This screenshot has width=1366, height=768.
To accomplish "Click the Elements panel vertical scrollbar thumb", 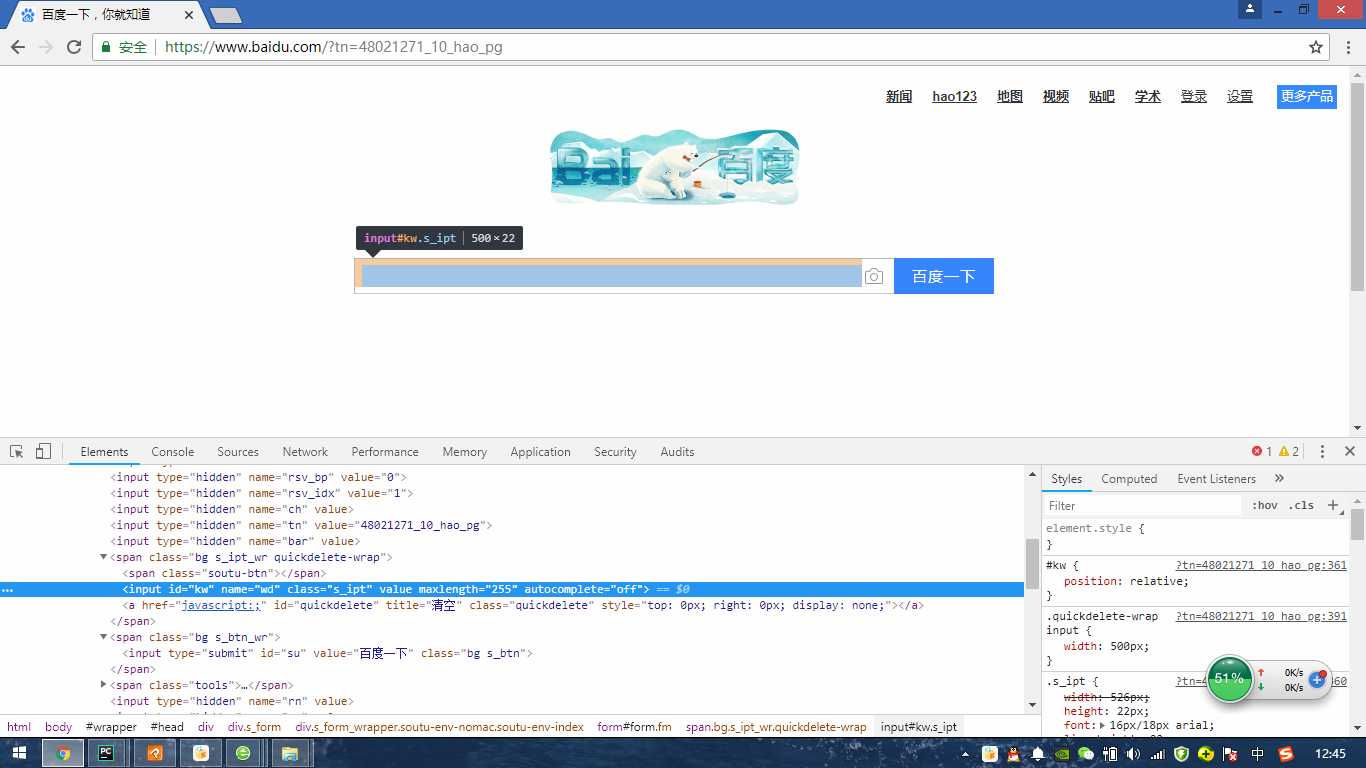I will click(x=1032, y=563).
